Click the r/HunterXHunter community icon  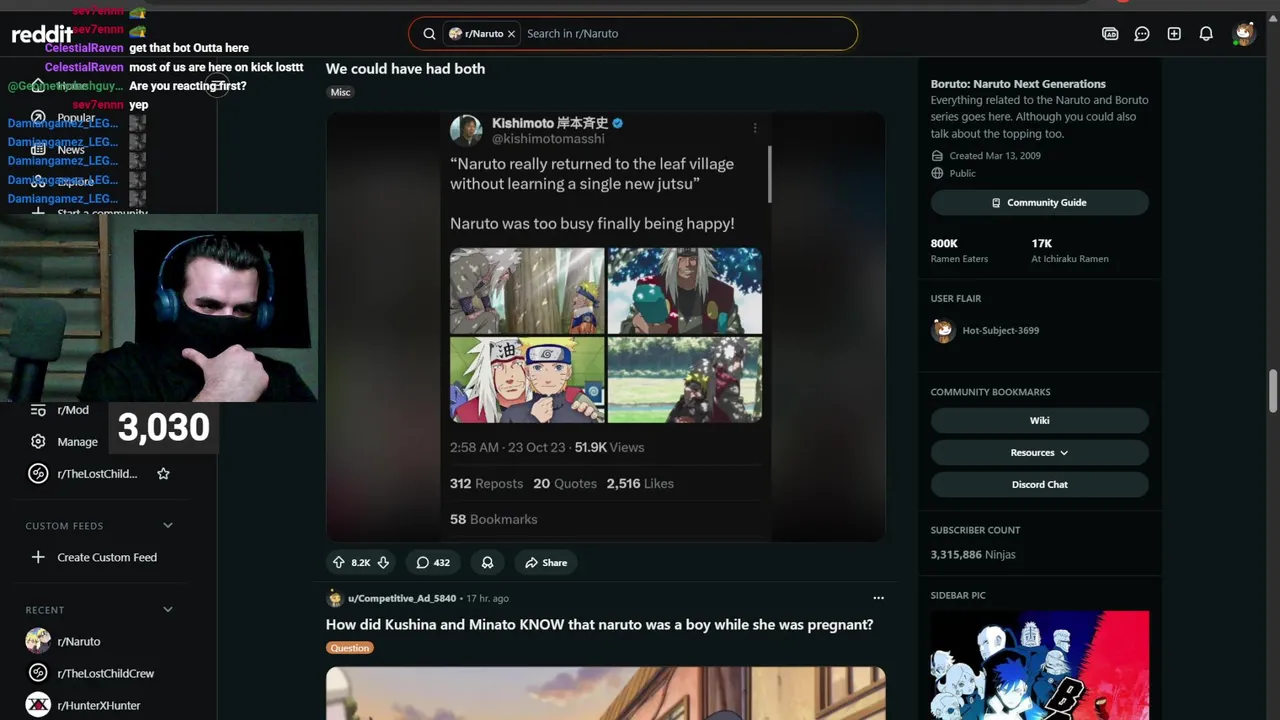click(38, 705)
